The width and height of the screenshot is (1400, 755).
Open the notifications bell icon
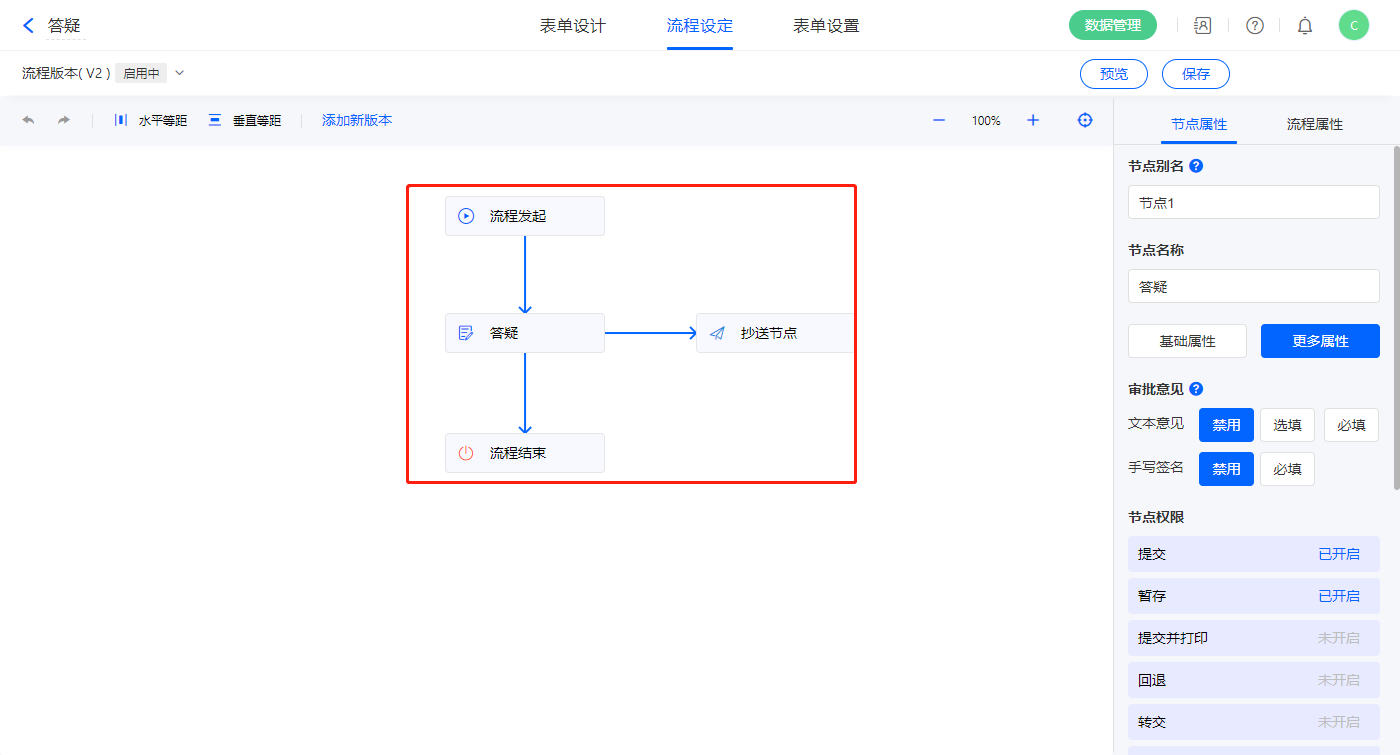[x=1305, y=26]
